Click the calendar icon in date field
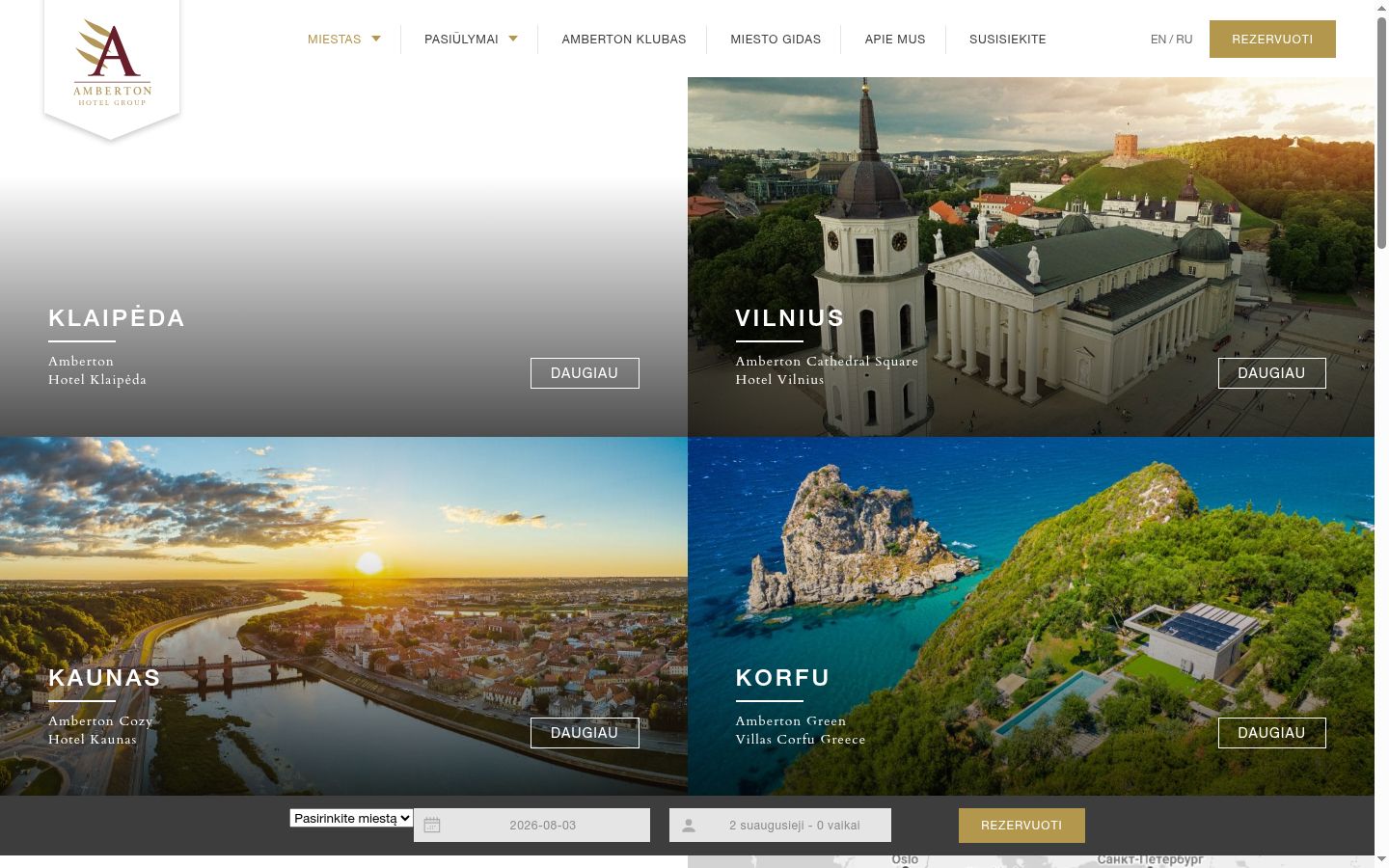 [432, 826]
